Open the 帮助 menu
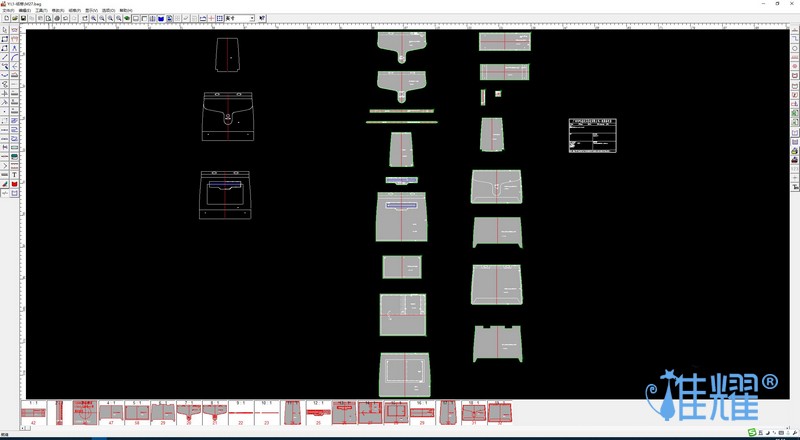800x440 pixels. [126, 10]
